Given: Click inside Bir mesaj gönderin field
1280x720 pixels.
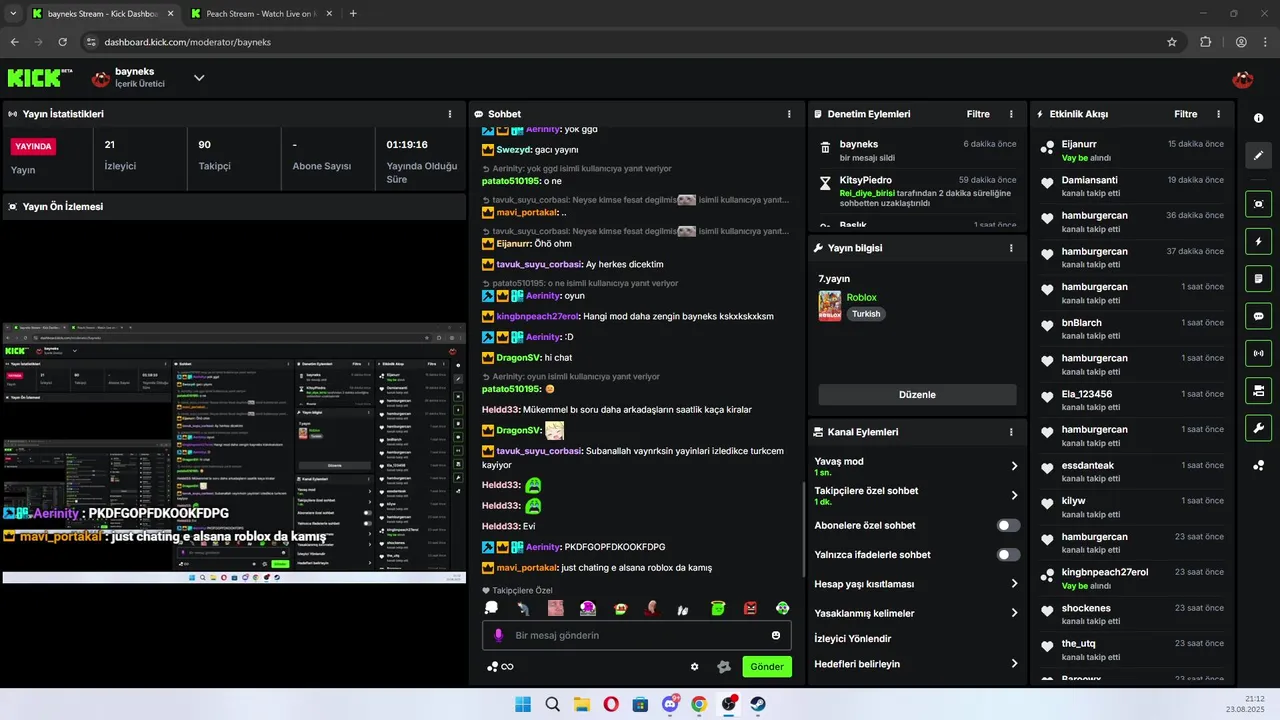Looking at the screenshot, I should pyautogui.click(x=636, y=635).
